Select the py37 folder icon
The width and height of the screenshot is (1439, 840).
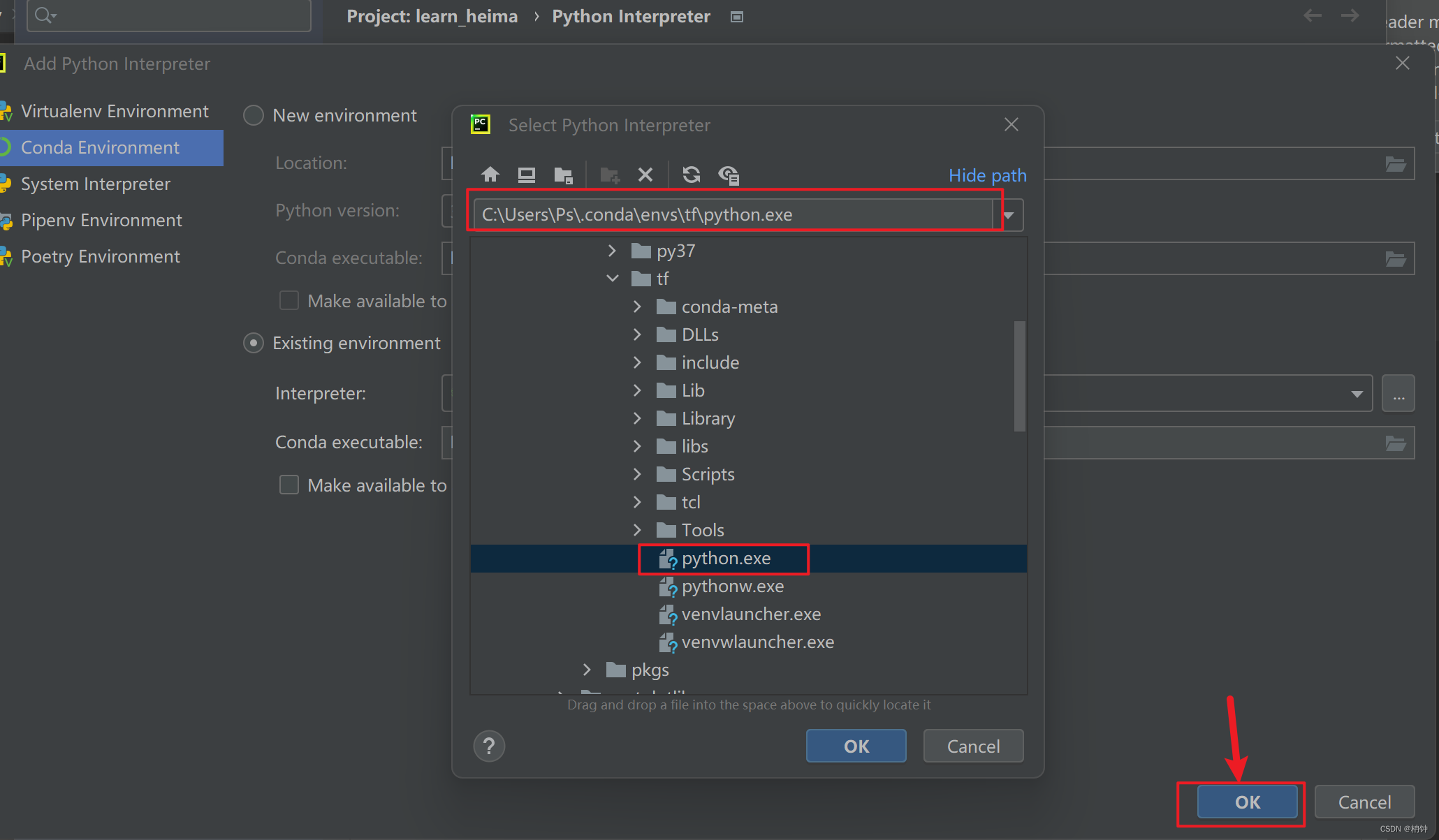(641, 251)
